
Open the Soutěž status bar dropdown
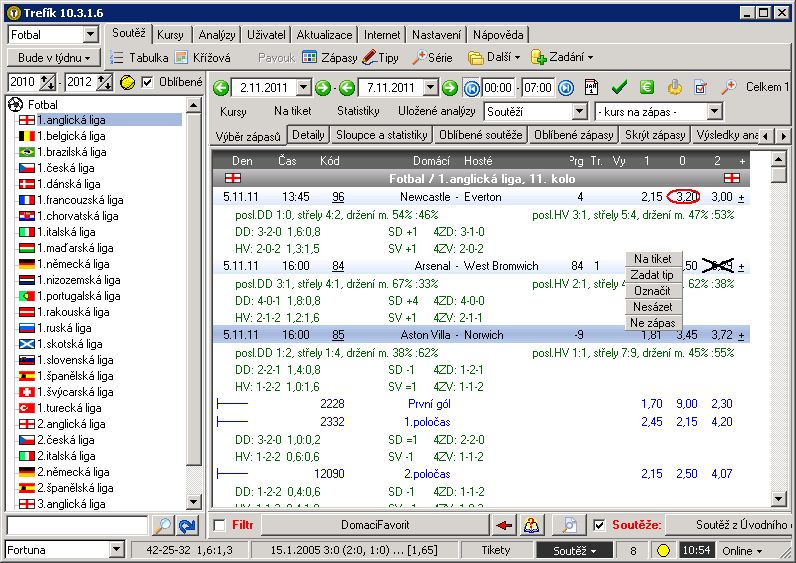pos(575,551)
